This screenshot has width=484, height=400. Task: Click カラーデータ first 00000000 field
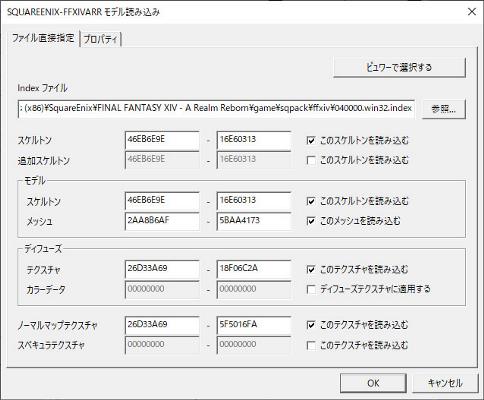click(162, 289)
